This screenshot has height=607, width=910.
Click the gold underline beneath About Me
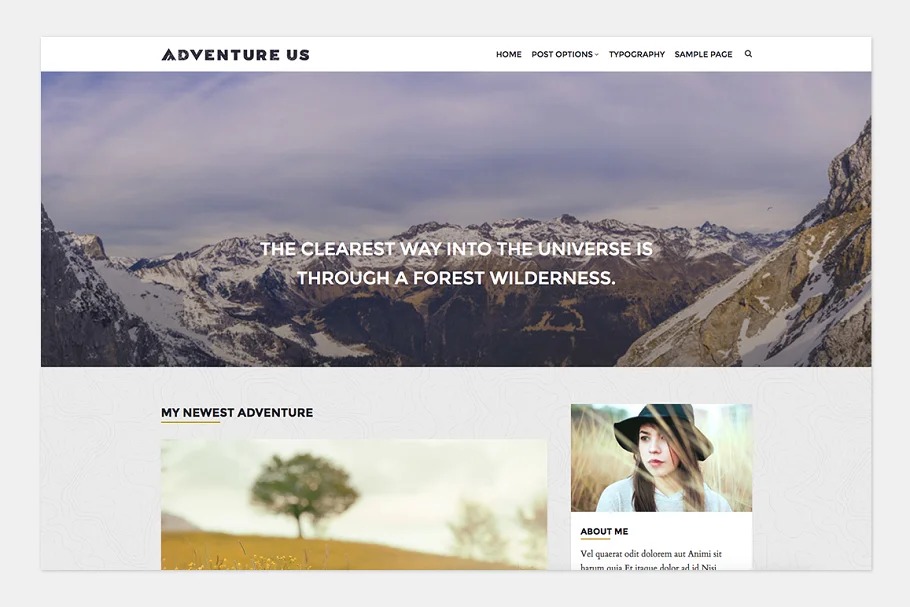pos(595,539)
